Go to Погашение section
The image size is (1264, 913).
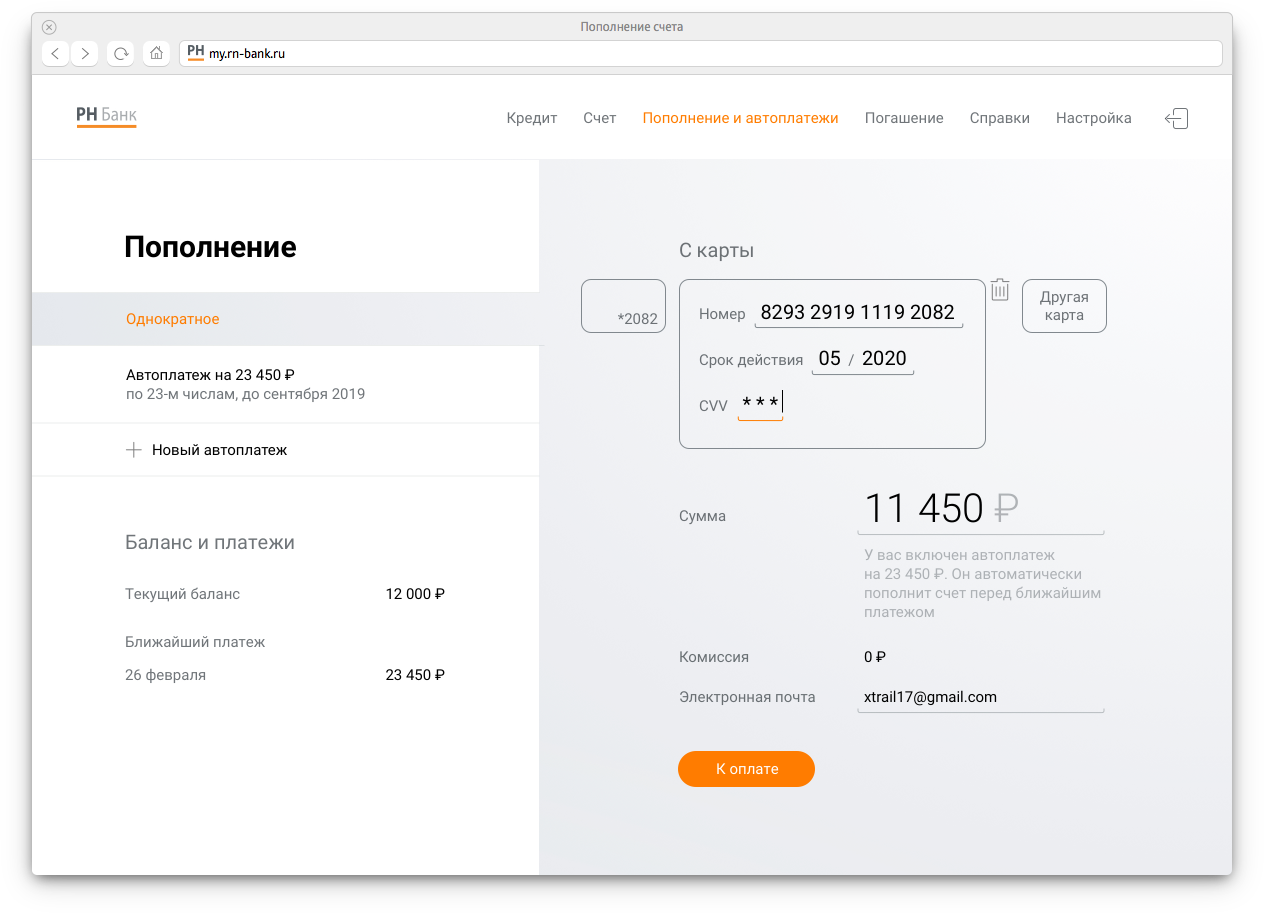coord(903,118)
